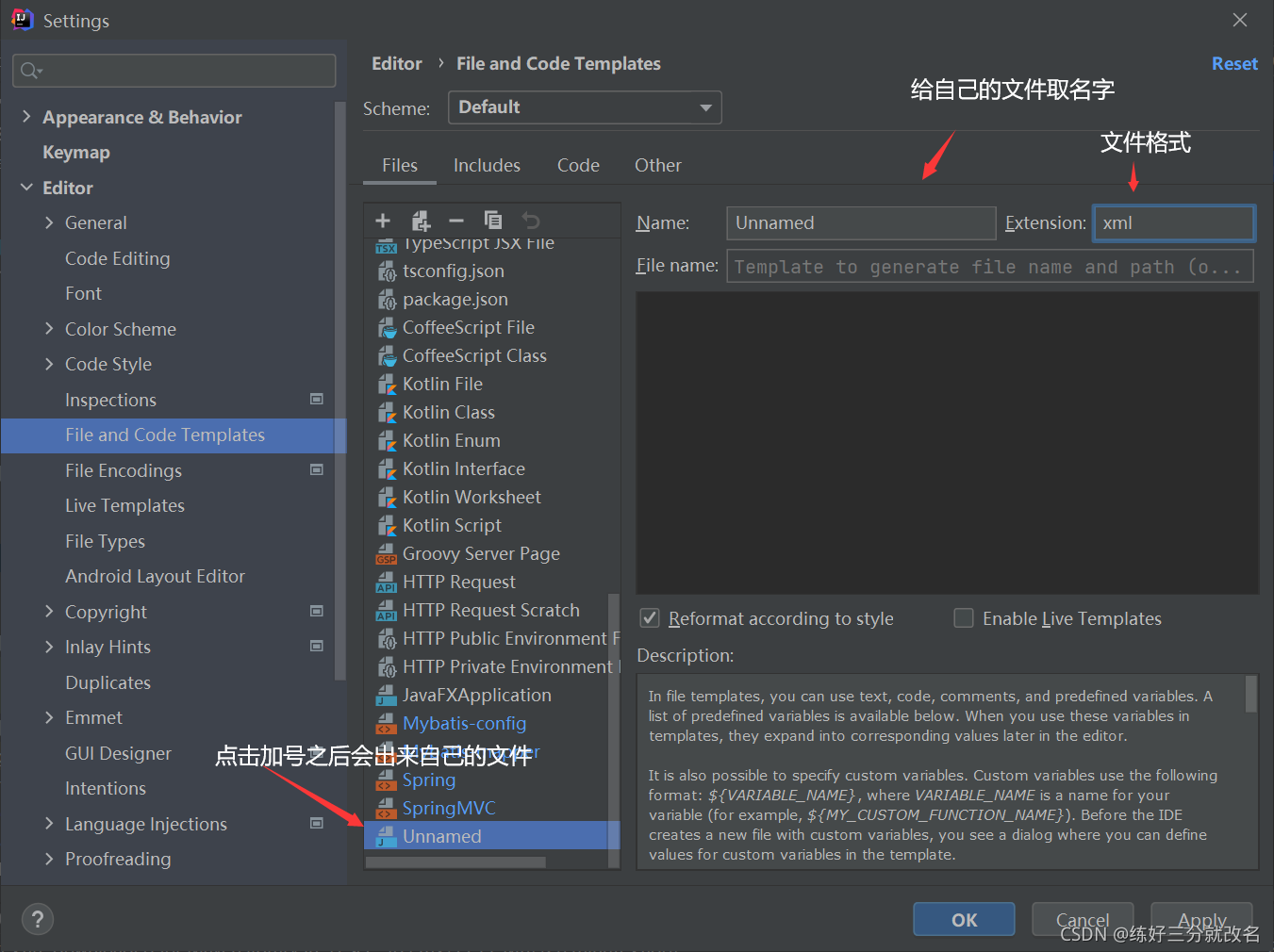This screenshot has width=1274, height=952.
Task: Click the Editor breadcrumb link
Action: click(x=397, y=63)
